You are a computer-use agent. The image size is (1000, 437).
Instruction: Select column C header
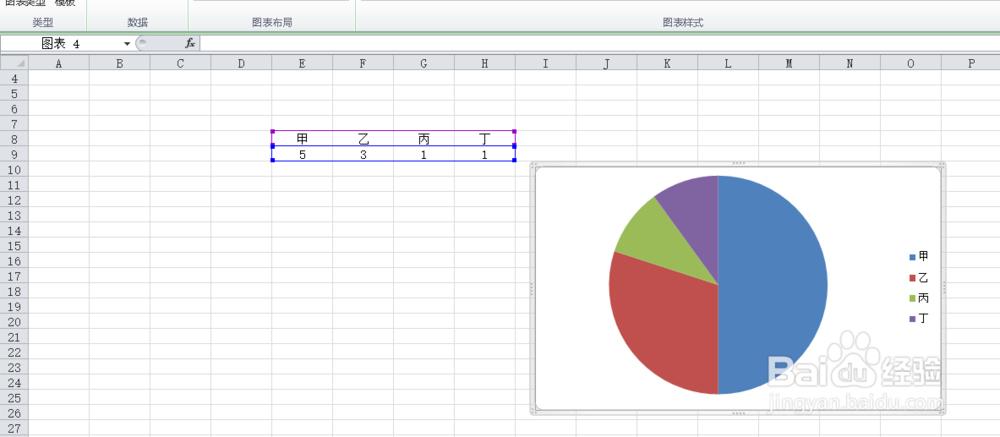coord(180,63)
